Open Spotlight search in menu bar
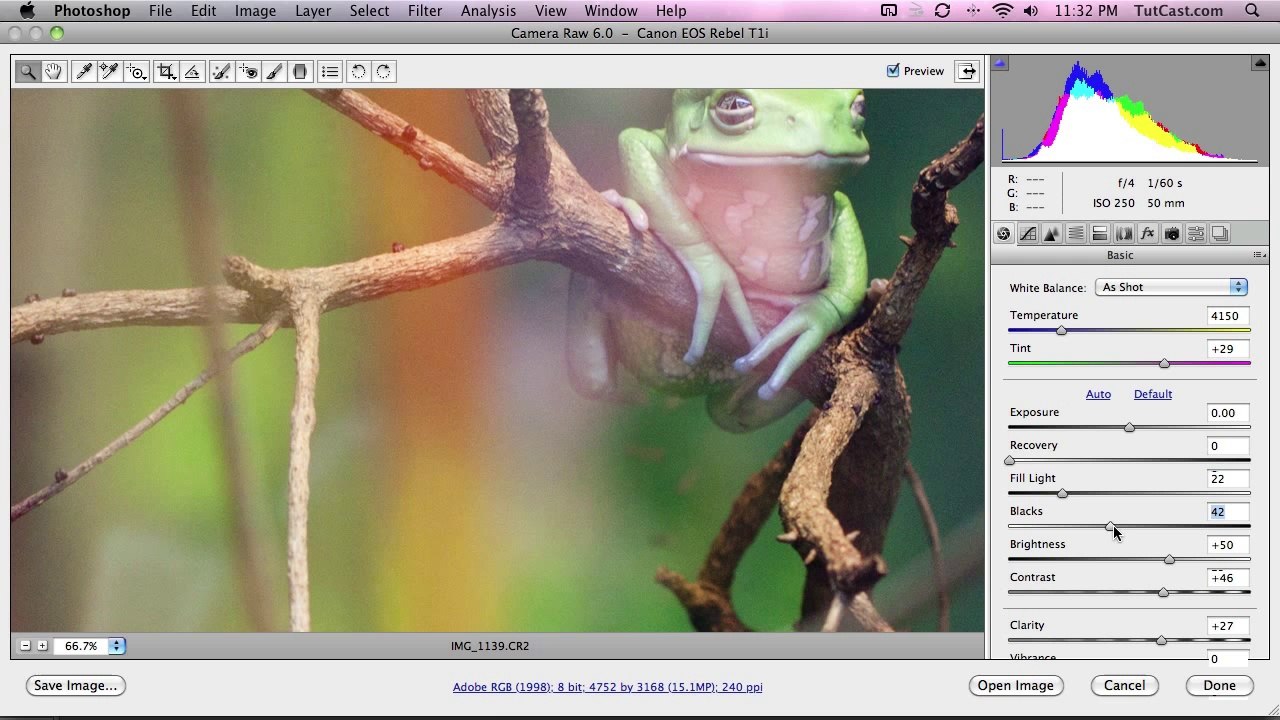The height and width of the screenshot is (720, 1280). tap(1252, 11)
